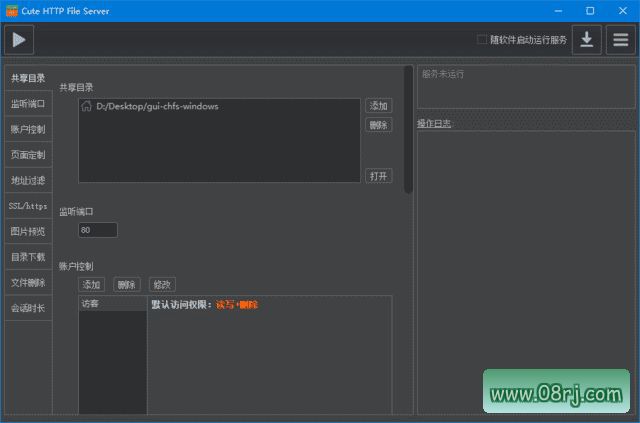Open the SSL/https sidebar tab
The image size is (640, 423).
tap(28, 206)
